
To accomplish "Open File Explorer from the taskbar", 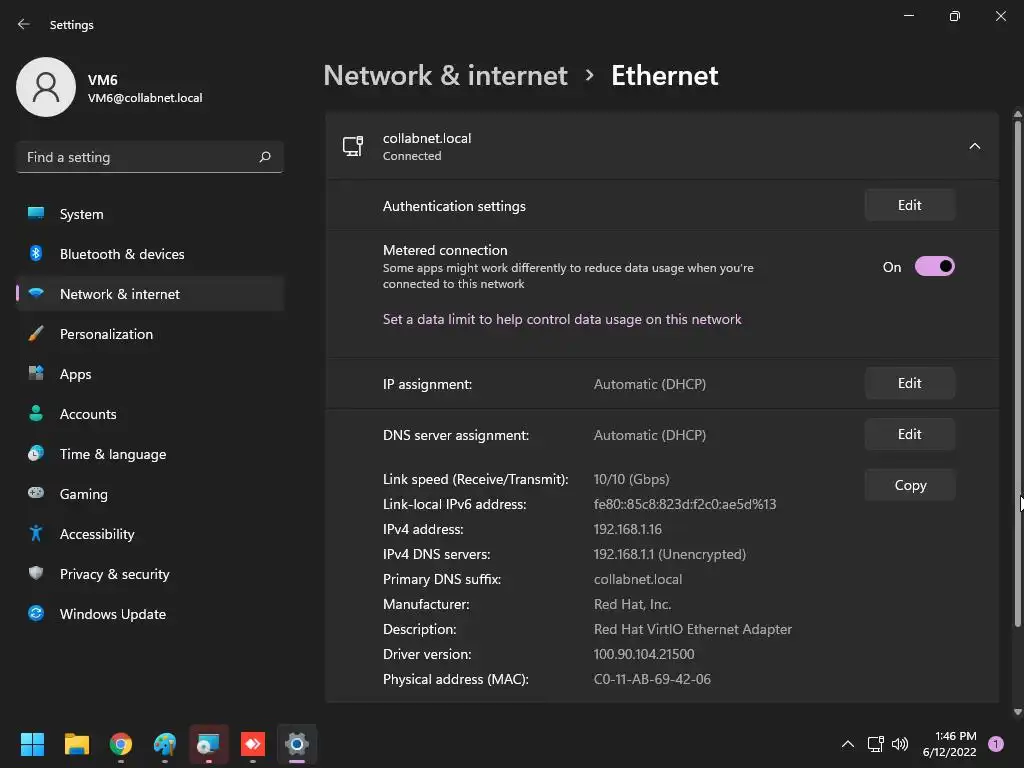I will point(77,744).
